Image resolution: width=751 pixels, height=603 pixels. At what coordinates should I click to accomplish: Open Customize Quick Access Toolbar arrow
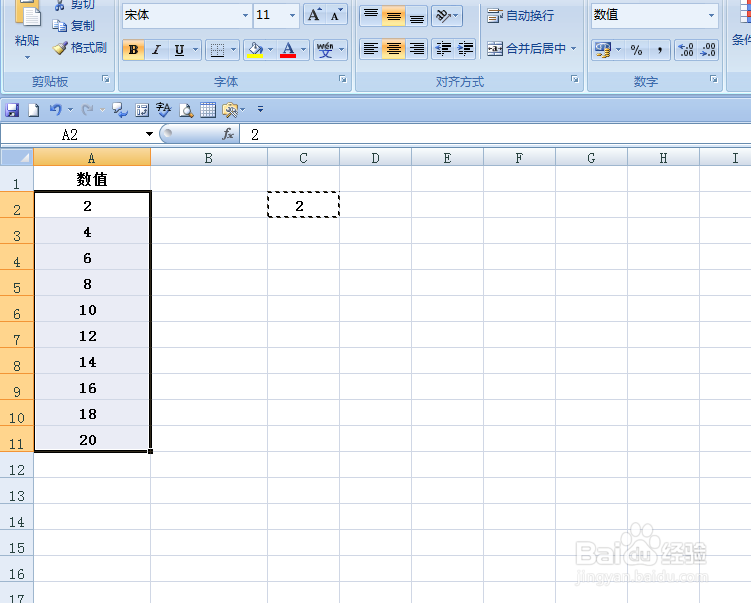click(260, 110)
